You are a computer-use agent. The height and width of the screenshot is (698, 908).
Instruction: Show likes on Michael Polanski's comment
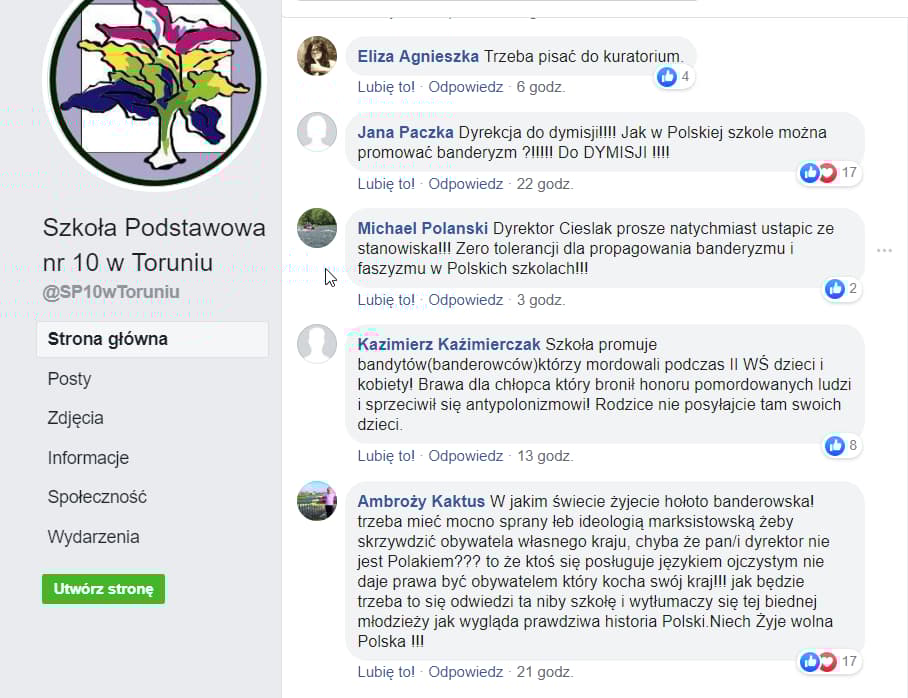[843, 288]
